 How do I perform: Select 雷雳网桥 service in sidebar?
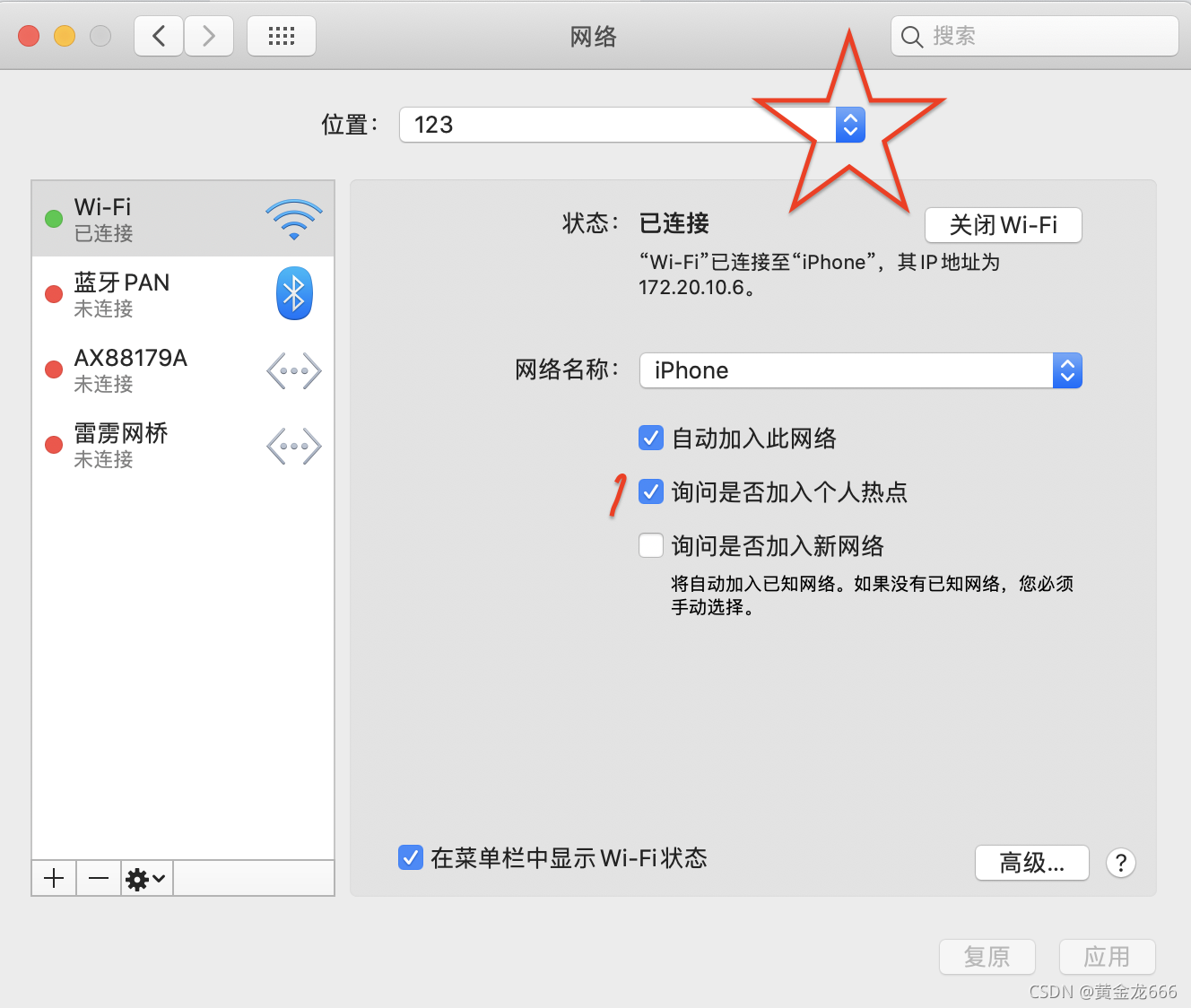(183, 445)
